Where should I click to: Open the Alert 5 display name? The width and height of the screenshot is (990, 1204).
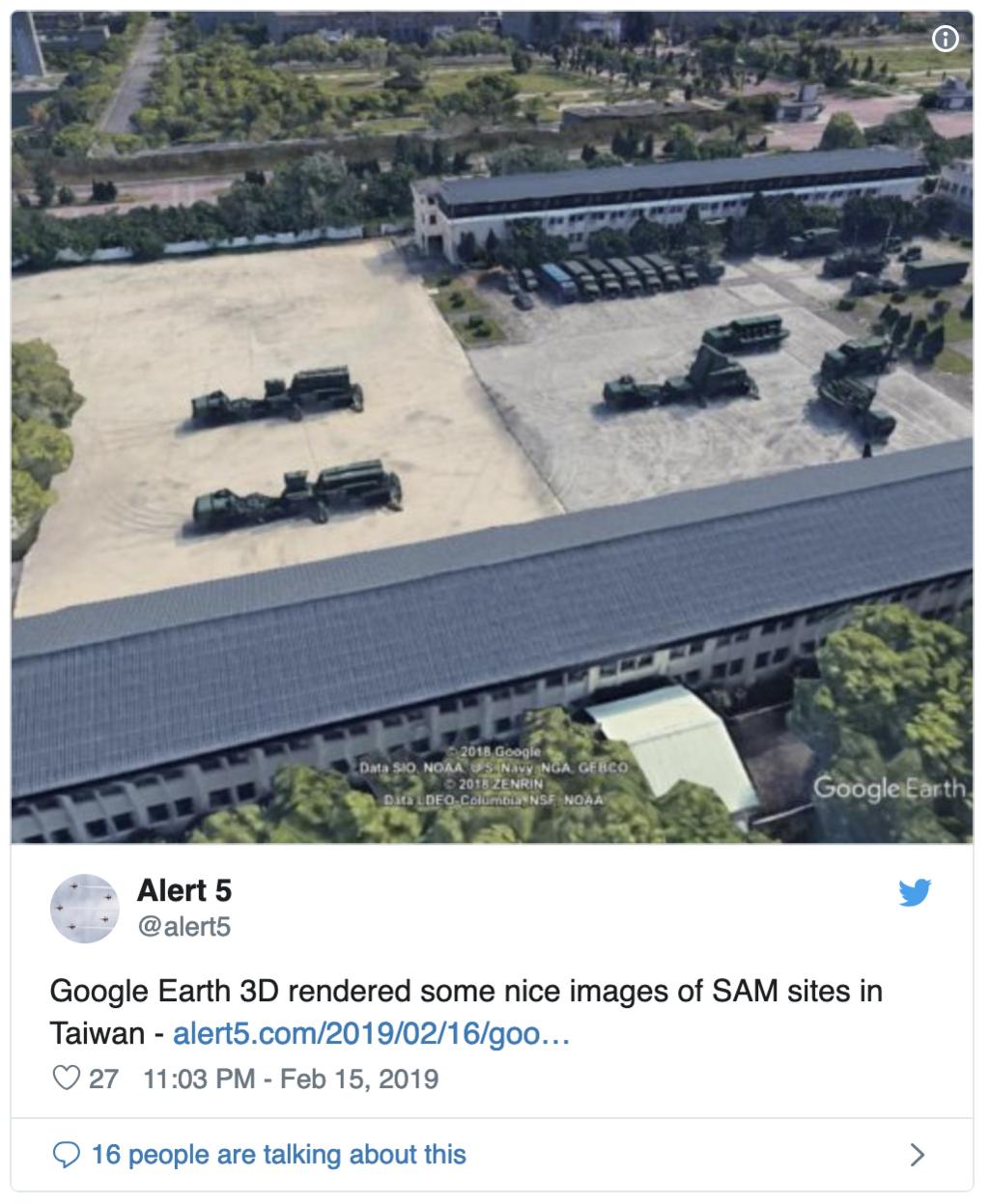pyautogui.click(x=184, y=890)
